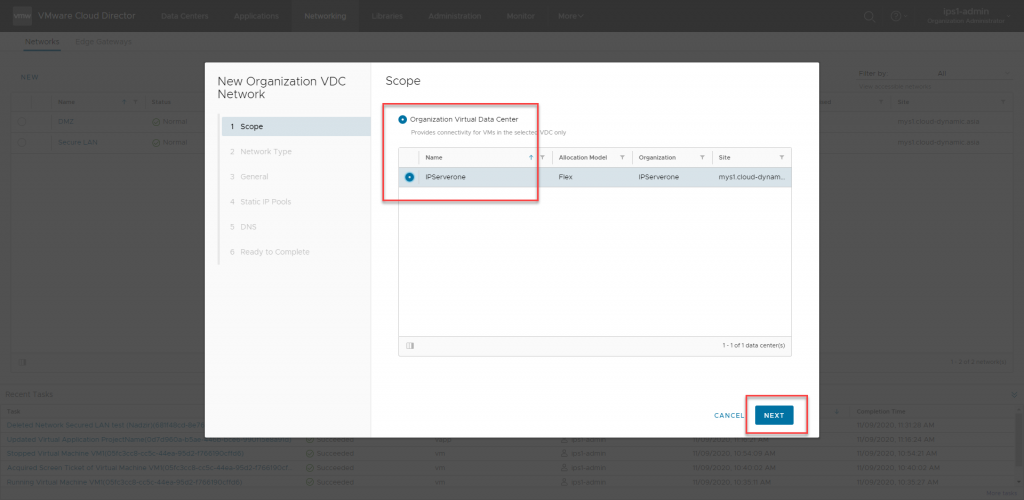Select the IPServerone data center radio button

pyautogui.click(x=409, y=177)
